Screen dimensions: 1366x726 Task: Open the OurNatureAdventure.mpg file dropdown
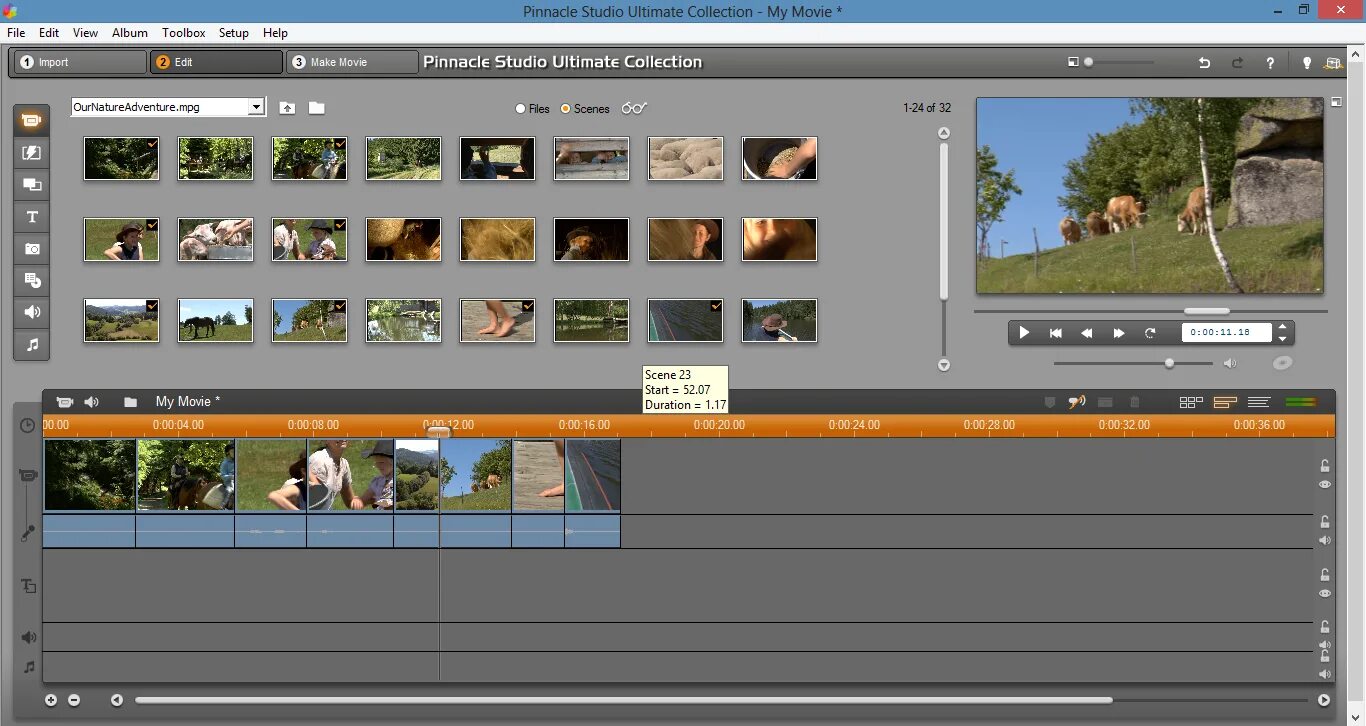click(256, 107)
